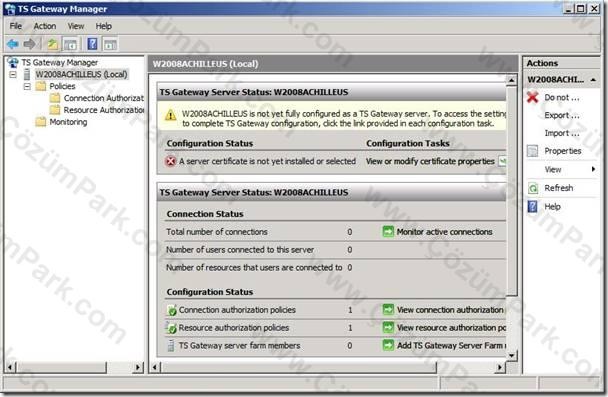Select W2008ACHILLEUS (Local) tree item label
Image resolution: width=608 pixels, height=397 pixels.
pos(81,74)
